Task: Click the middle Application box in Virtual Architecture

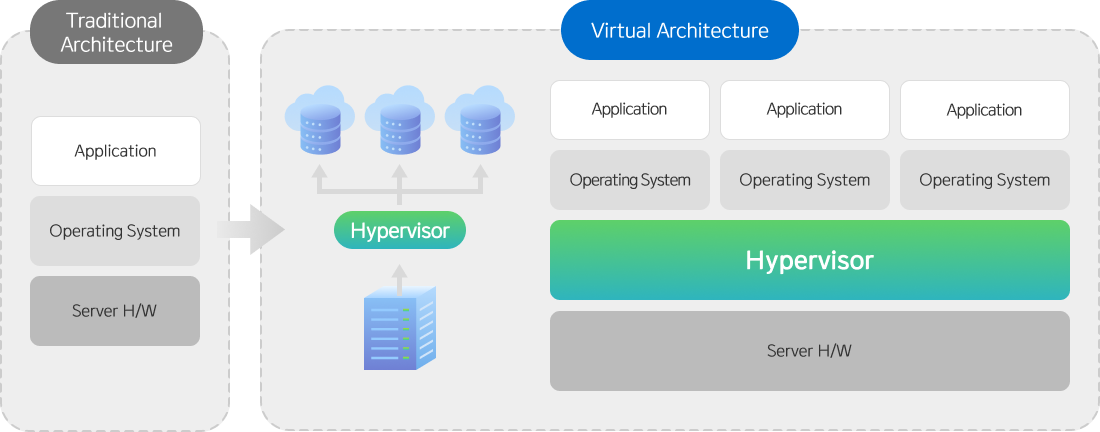Action: tap(805, 110)
